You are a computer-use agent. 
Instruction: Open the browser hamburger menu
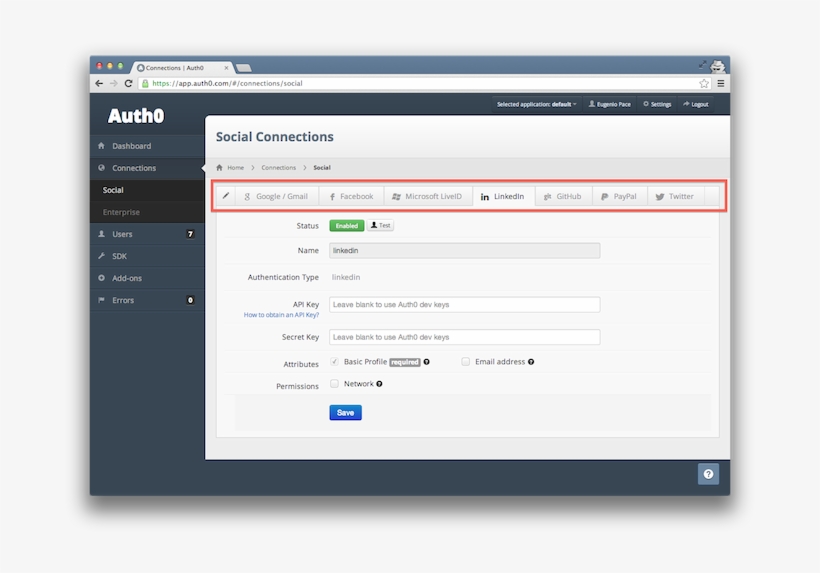721,83
